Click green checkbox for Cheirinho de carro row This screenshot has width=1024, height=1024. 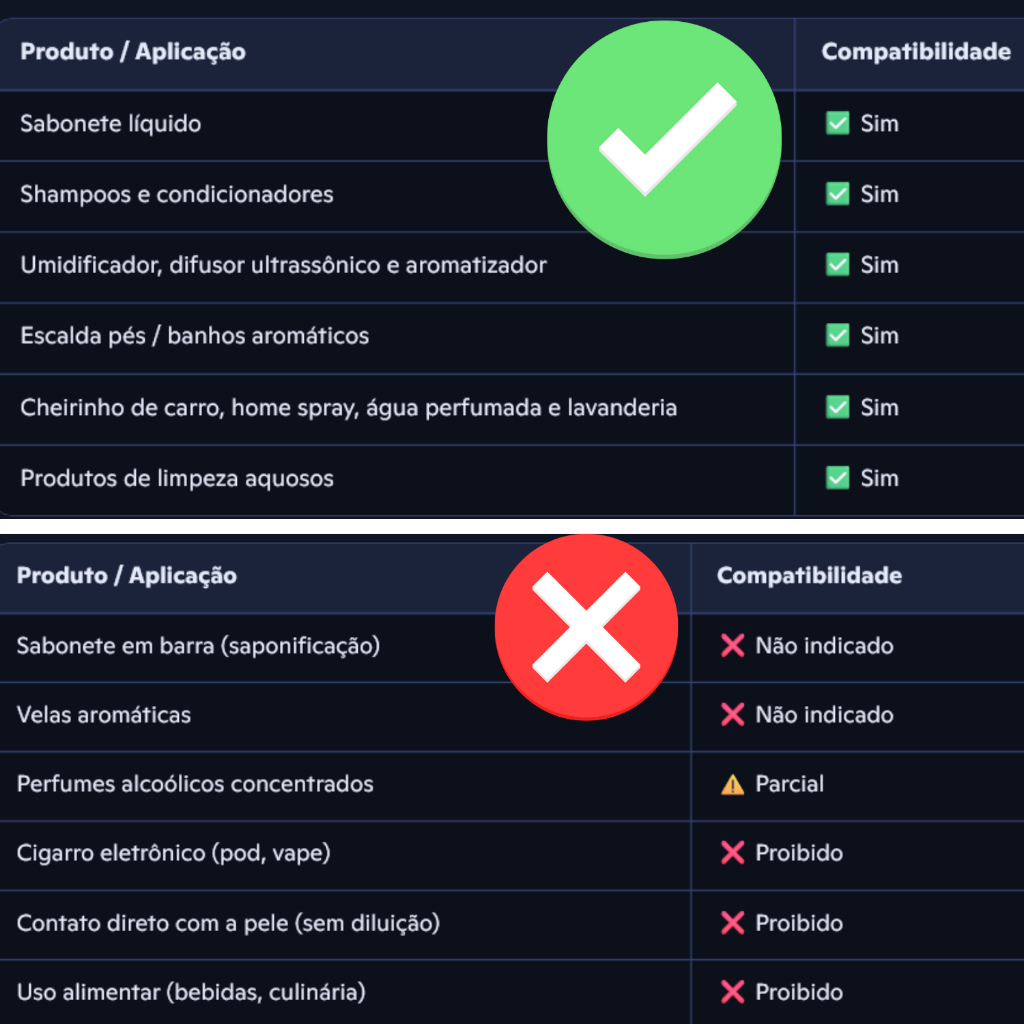837,407
